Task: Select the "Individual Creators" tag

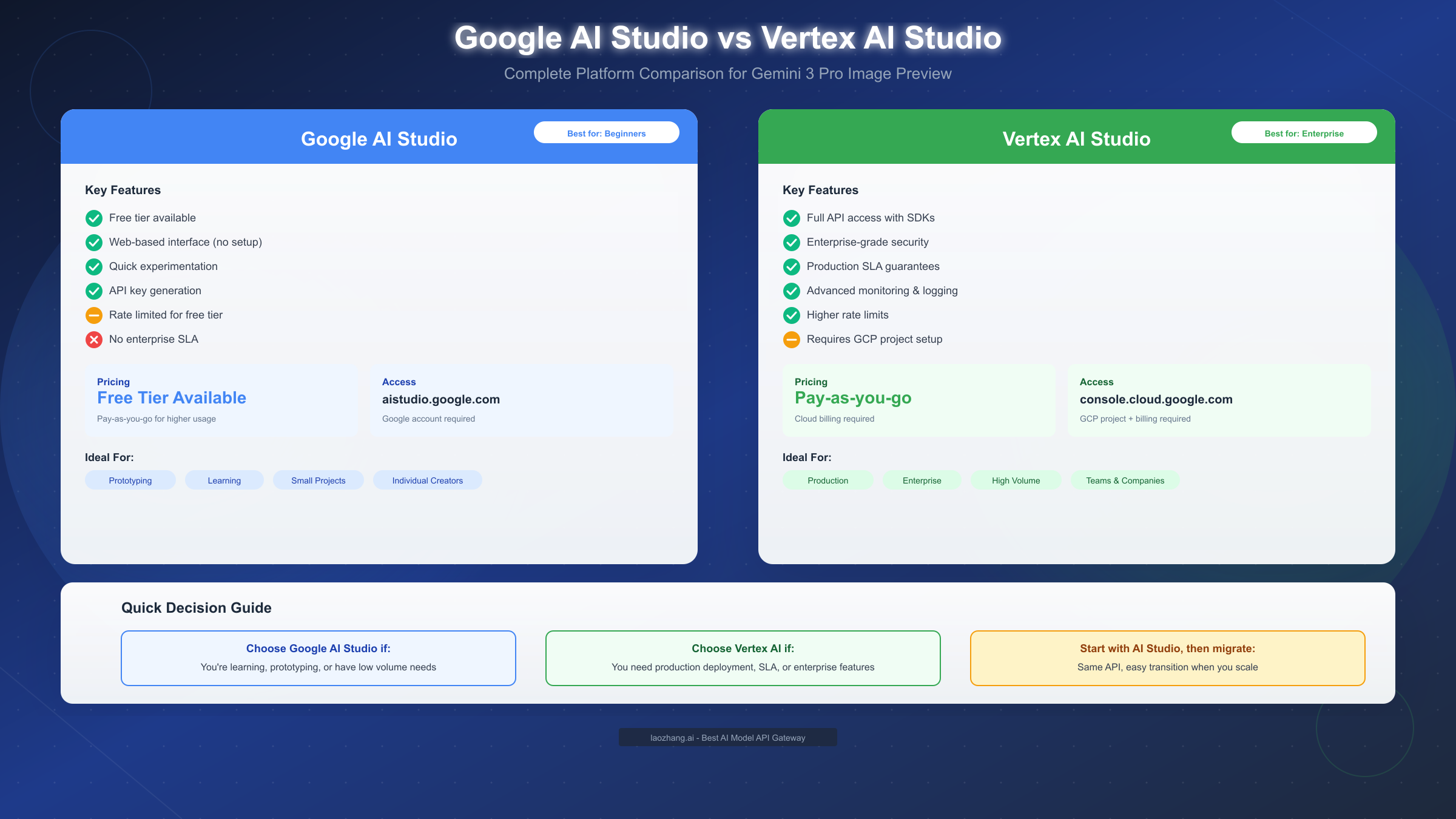Action: (x=427, y=480)
